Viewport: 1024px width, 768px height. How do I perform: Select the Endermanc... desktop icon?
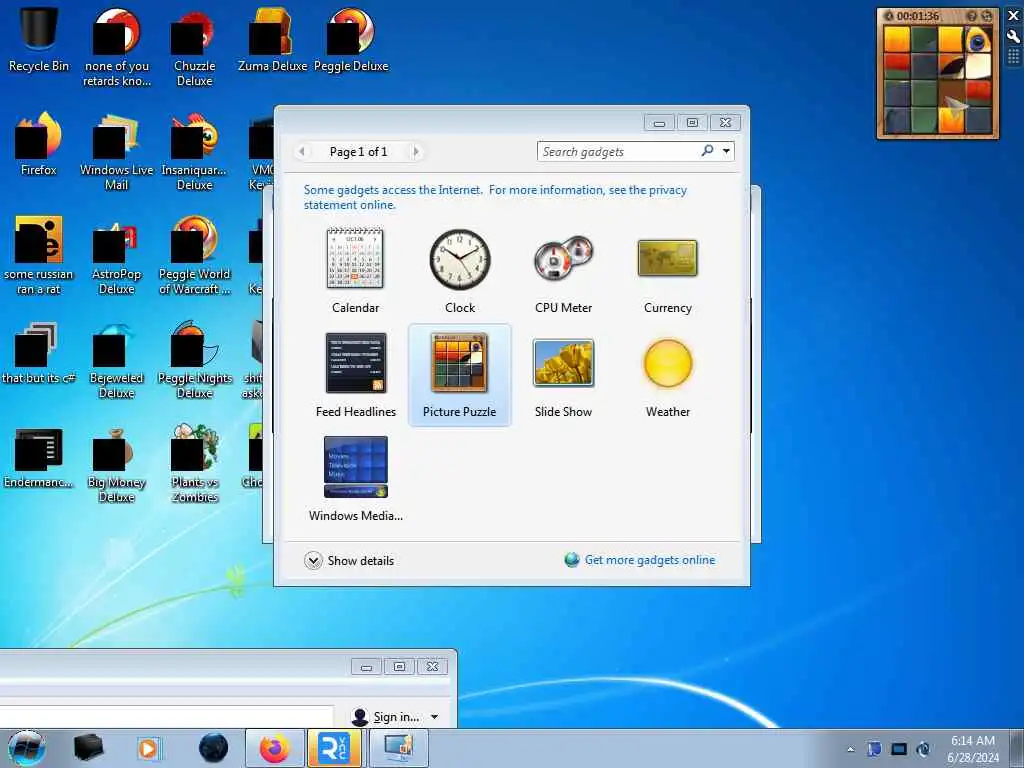tap(39, 457)
